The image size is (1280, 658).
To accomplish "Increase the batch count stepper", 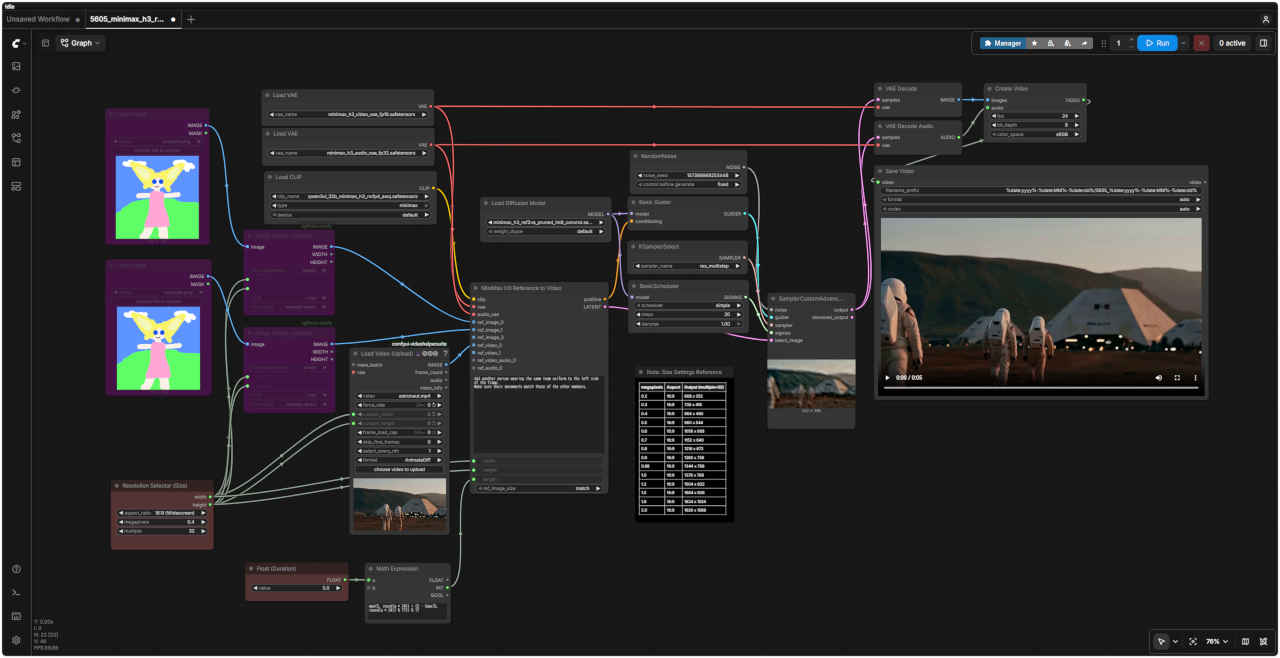I will point(1131,40).
